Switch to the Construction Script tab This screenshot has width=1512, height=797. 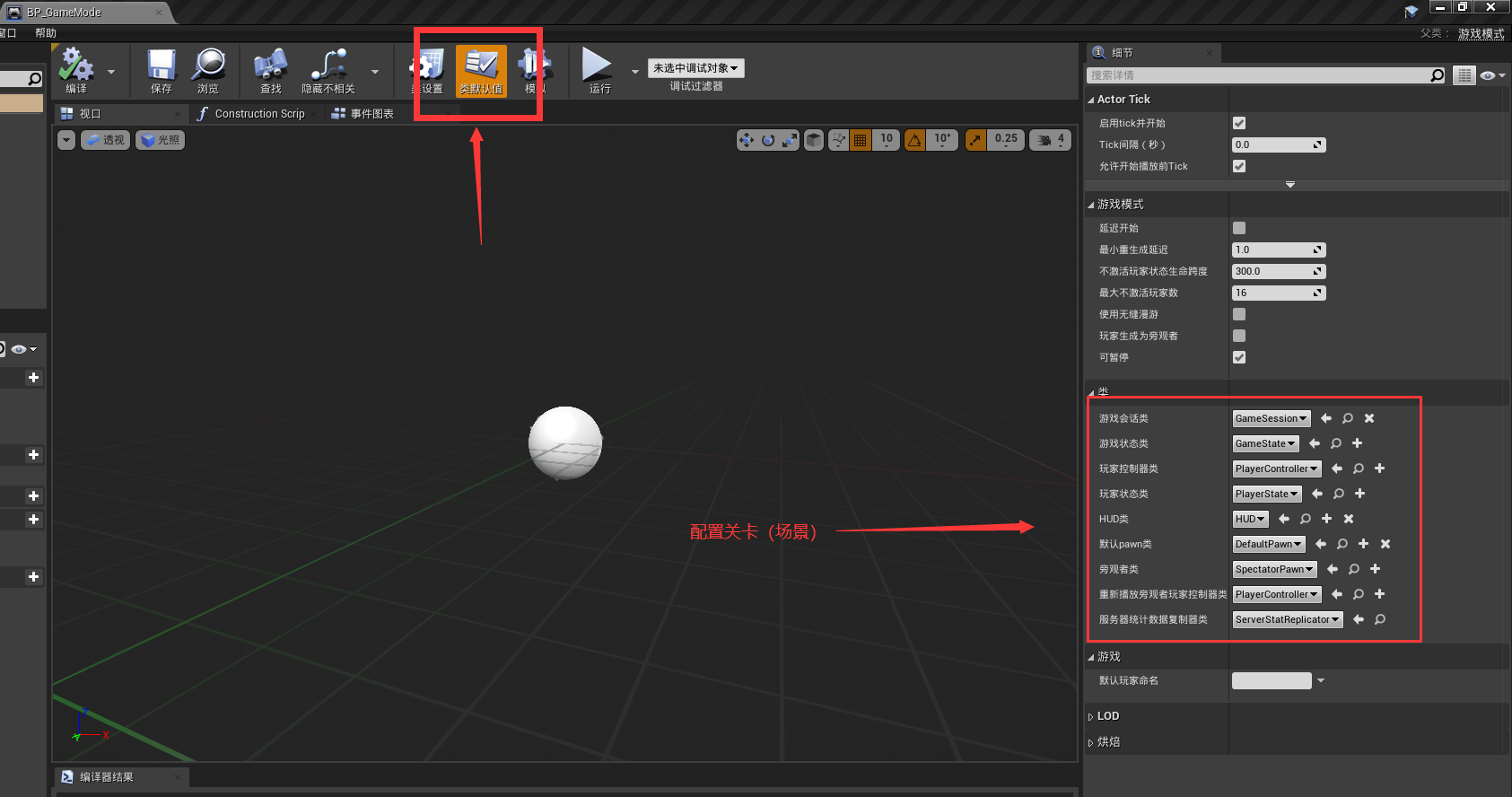pos(258,114)
